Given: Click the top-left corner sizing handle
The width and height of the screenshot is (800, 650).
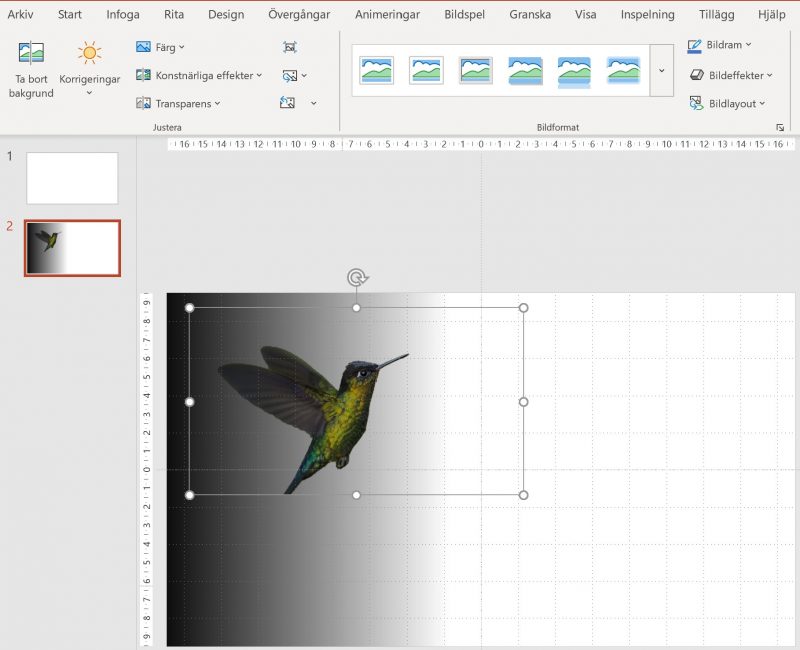Looking at the screenshot, I should pos(189,308).
